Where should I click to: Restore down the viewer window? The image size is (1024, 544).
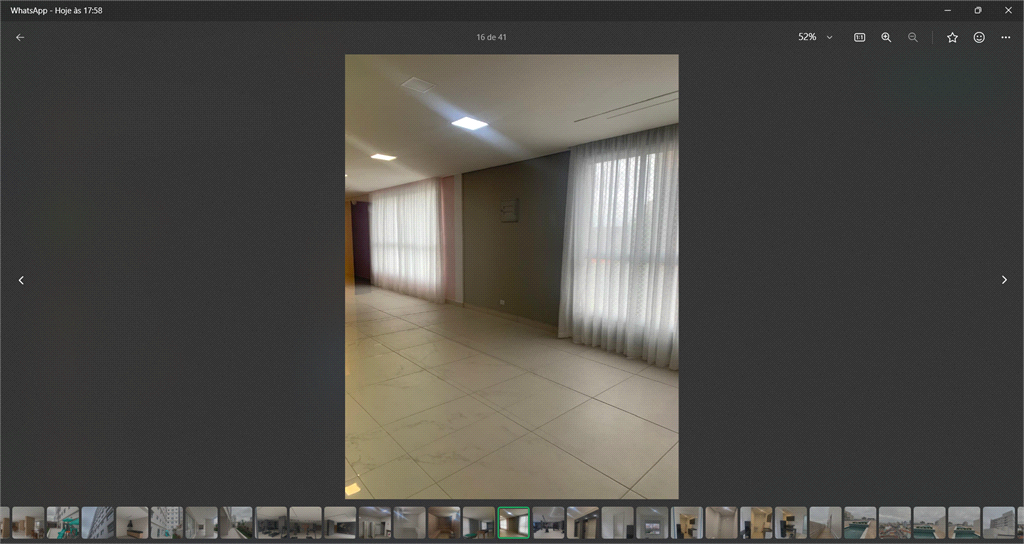pos(977,10)
